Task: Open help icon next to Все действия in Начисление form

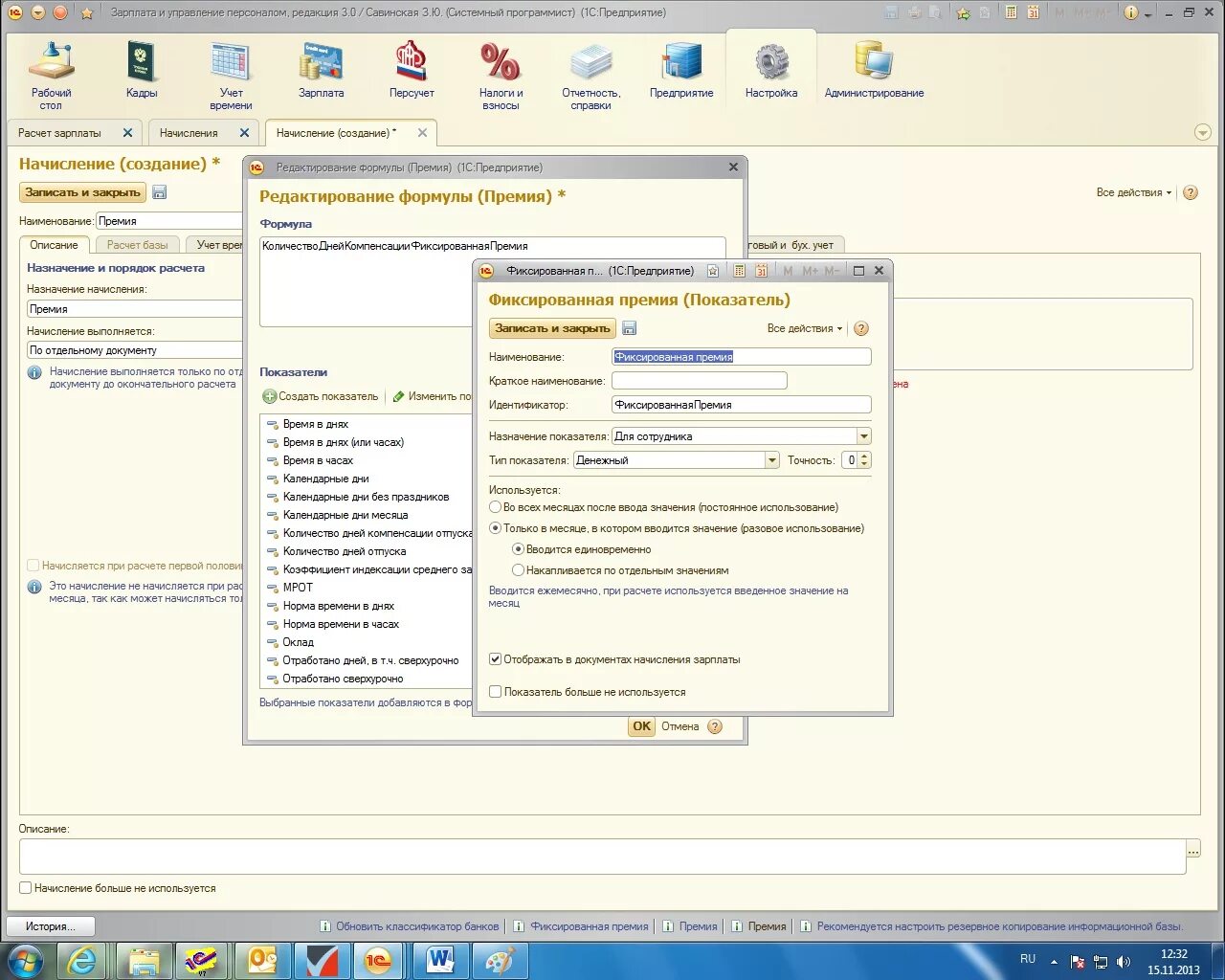Action: click(1191, 192)
